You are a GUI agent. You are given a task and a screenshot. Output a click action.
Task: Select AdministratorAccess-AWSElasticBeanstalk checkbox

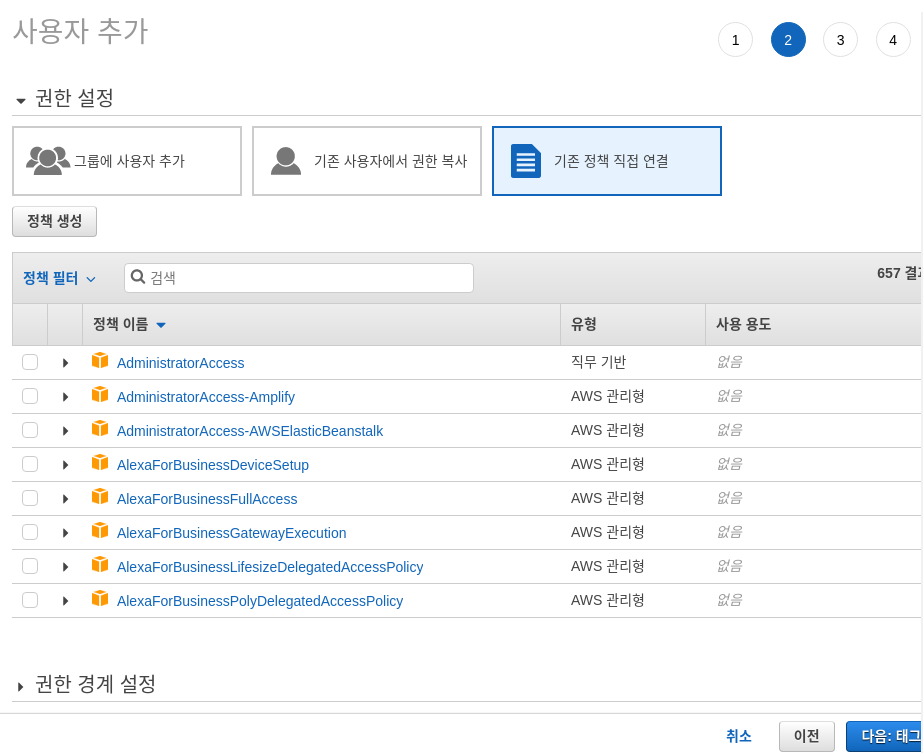pyautogui.click(x=30, y=430)
